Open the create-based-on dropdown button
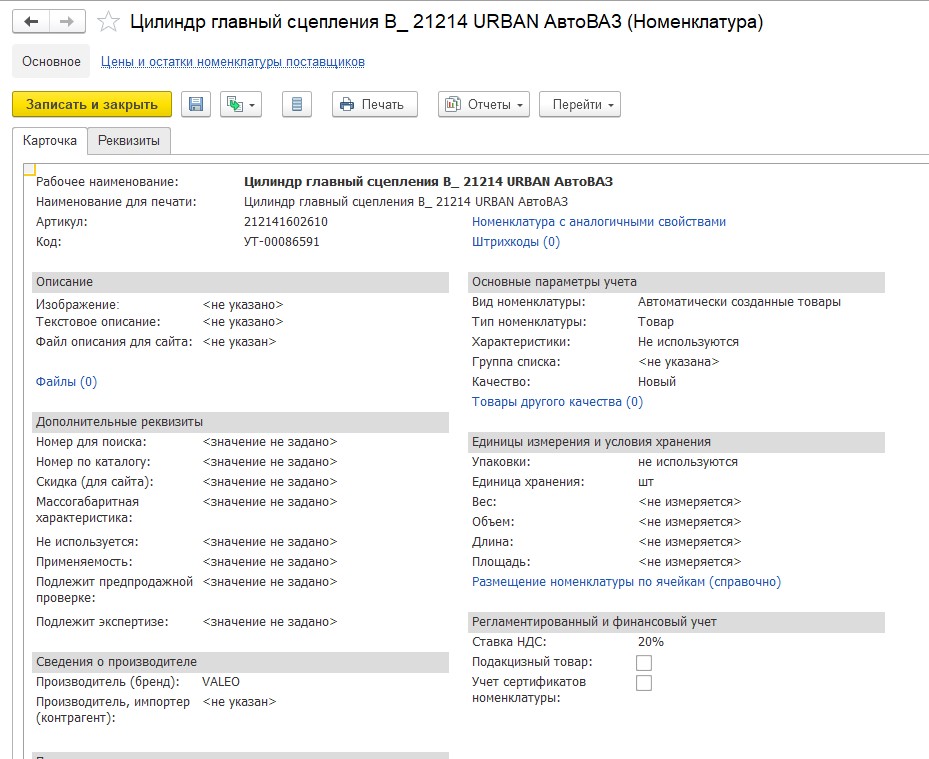Viewport: 929px width, 759px height. pyautogui.click(x=240, y=104)
